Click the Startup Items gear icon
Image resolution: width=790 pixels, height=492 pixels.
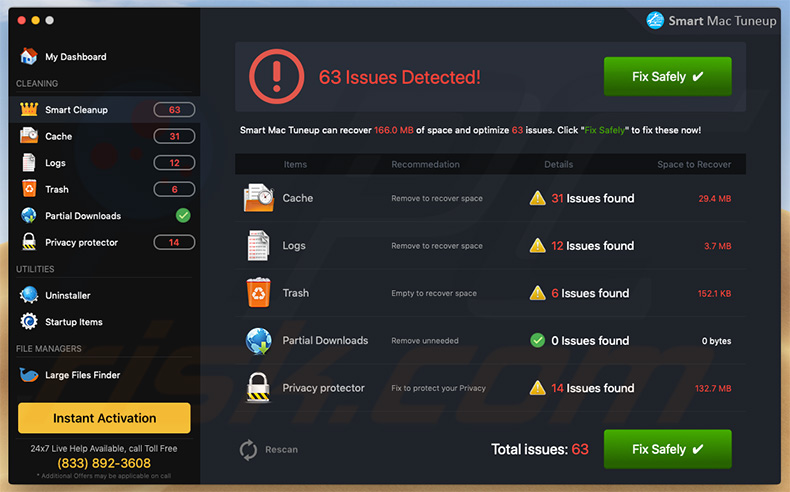coord(29,321)
